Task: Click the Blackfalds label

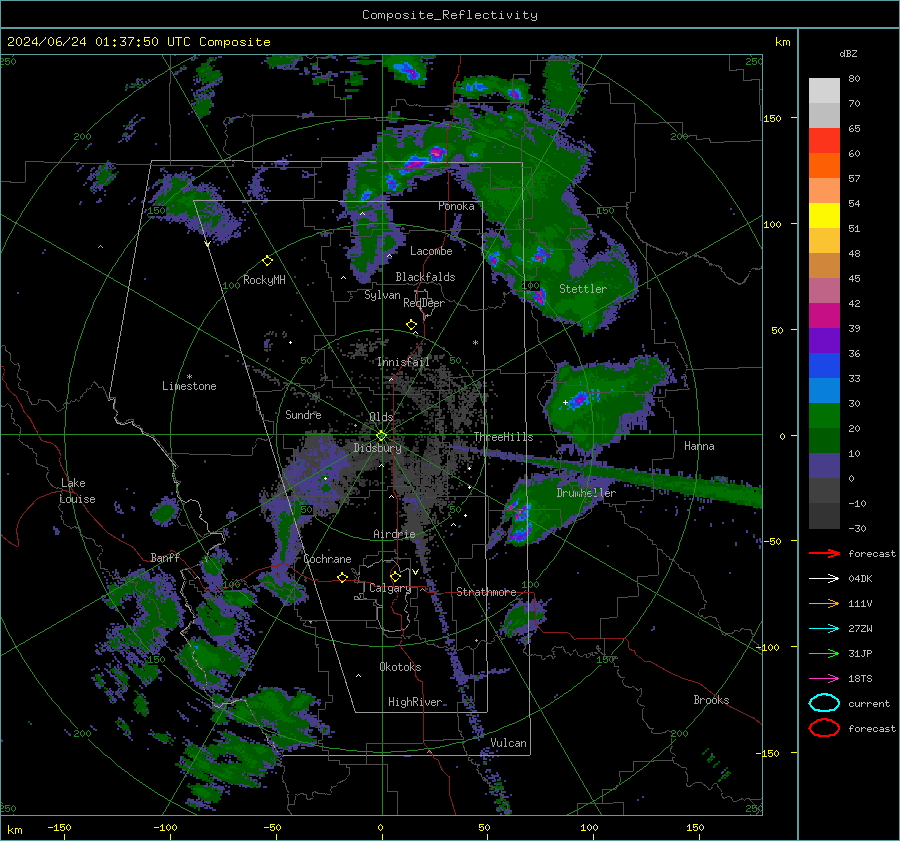Action: click(425, 277)
